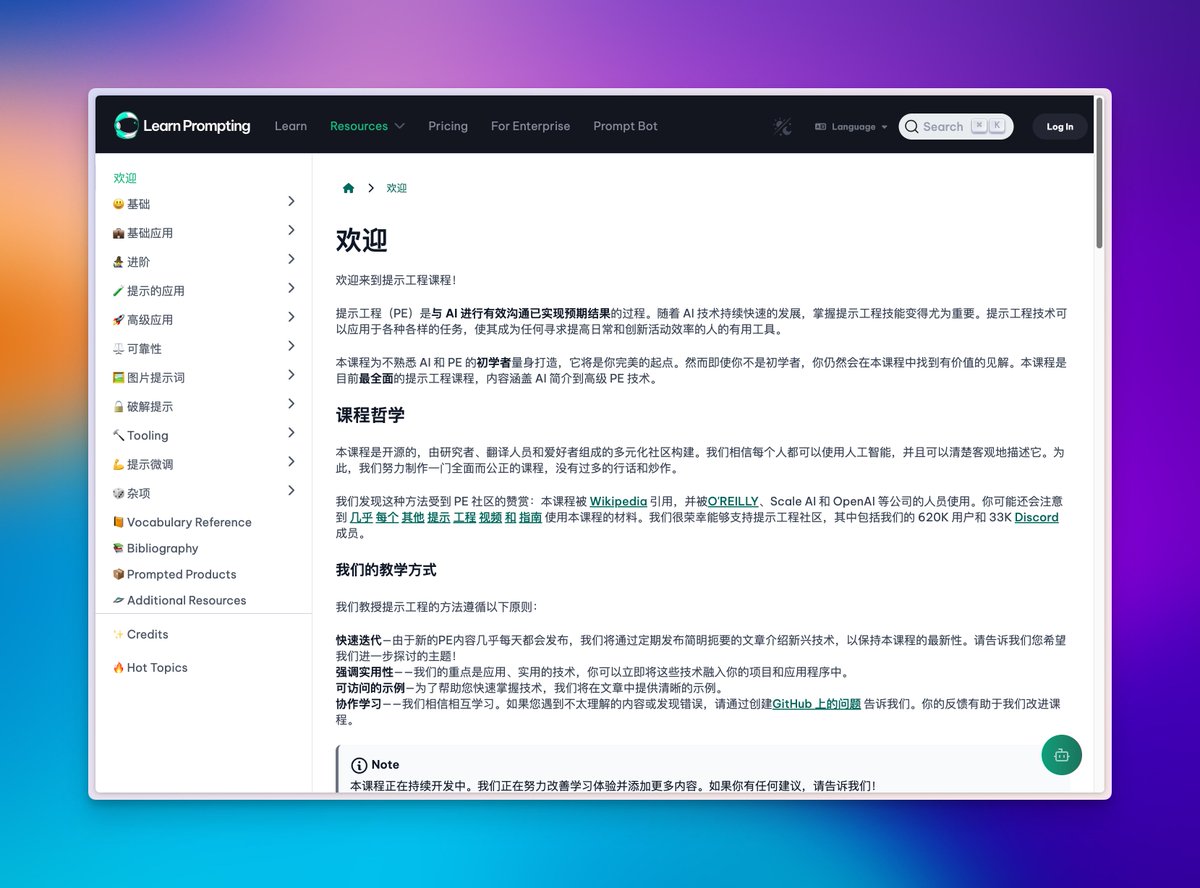This screenshot has width=1200, height=888.
Task: Expand the 提示微调 sidebar section
Action: pyautogui.click(x=291, y=462)
